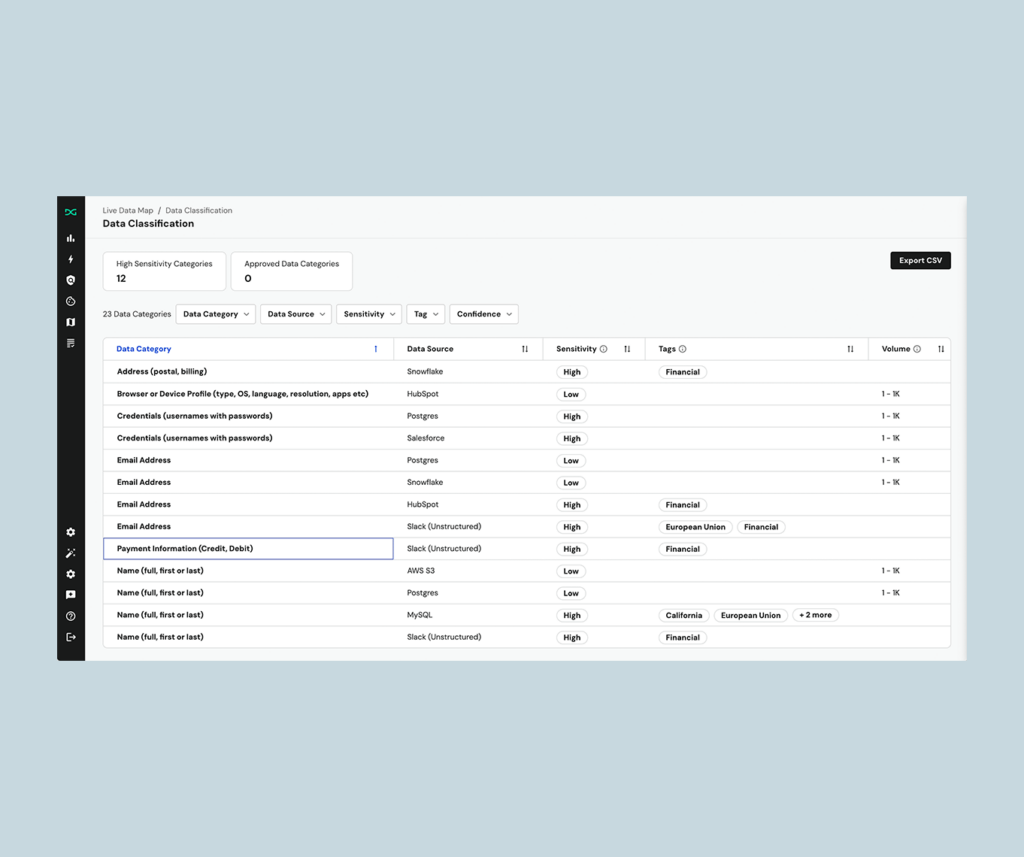Expand the Confidence filter dropdown
Viewport: 1024px width, 857px height.
pyautogui.click(x=484, y=314)
